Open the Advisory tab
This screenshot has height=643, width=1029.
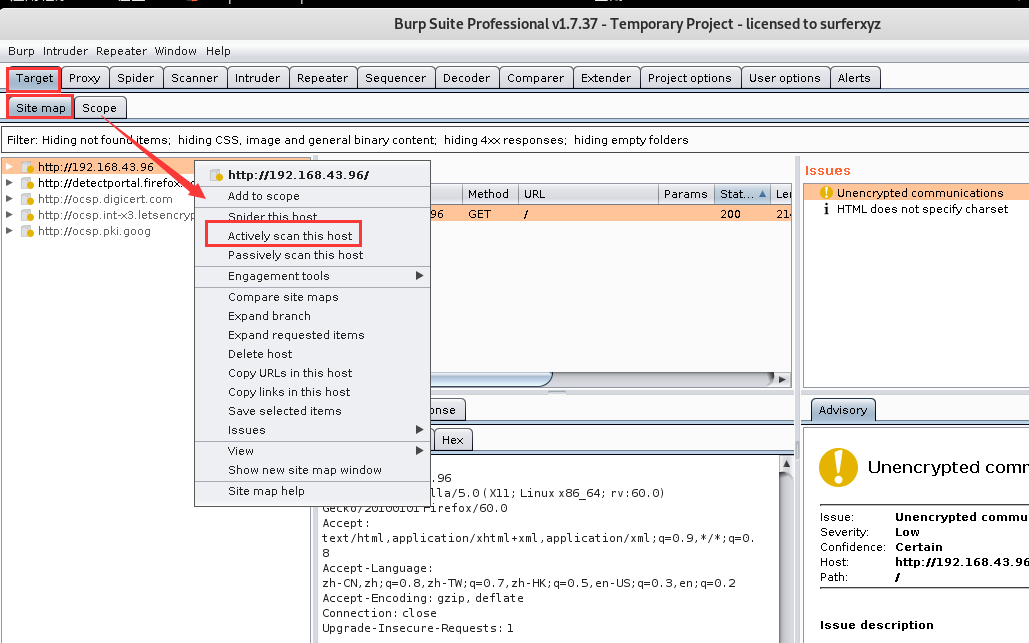tap(843, 410)
